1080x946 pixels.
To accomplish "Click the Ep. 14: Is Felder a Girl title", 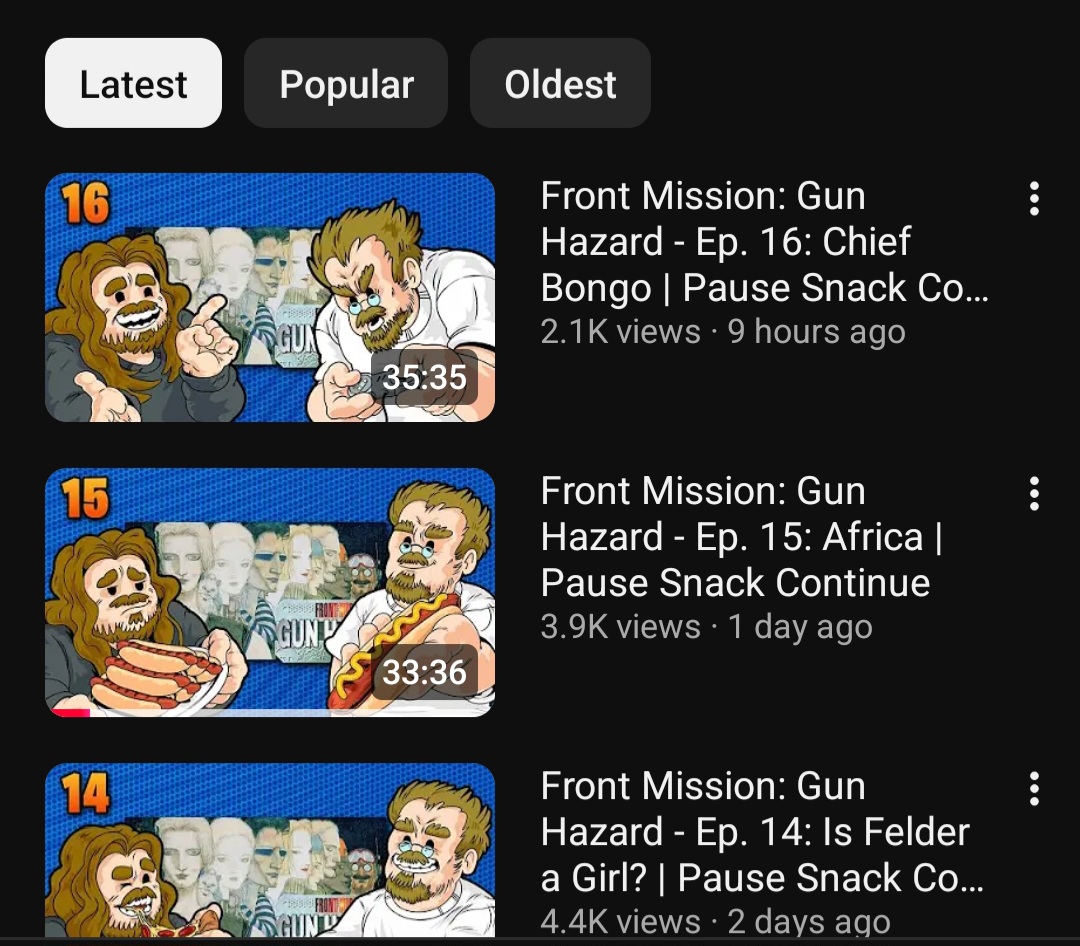I will pos(762,832).
